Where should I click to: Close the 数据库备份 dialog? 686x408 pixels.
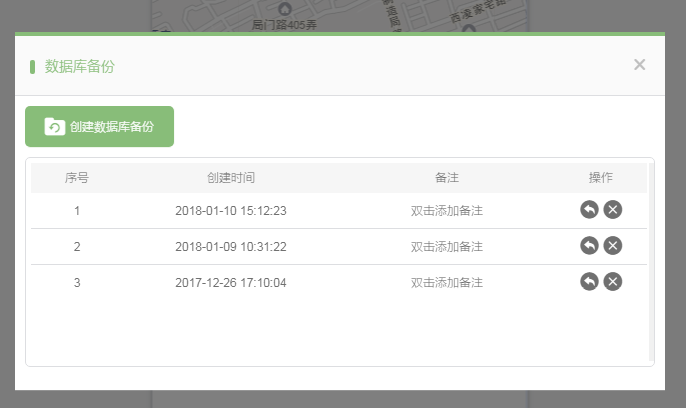click(639, 65)
